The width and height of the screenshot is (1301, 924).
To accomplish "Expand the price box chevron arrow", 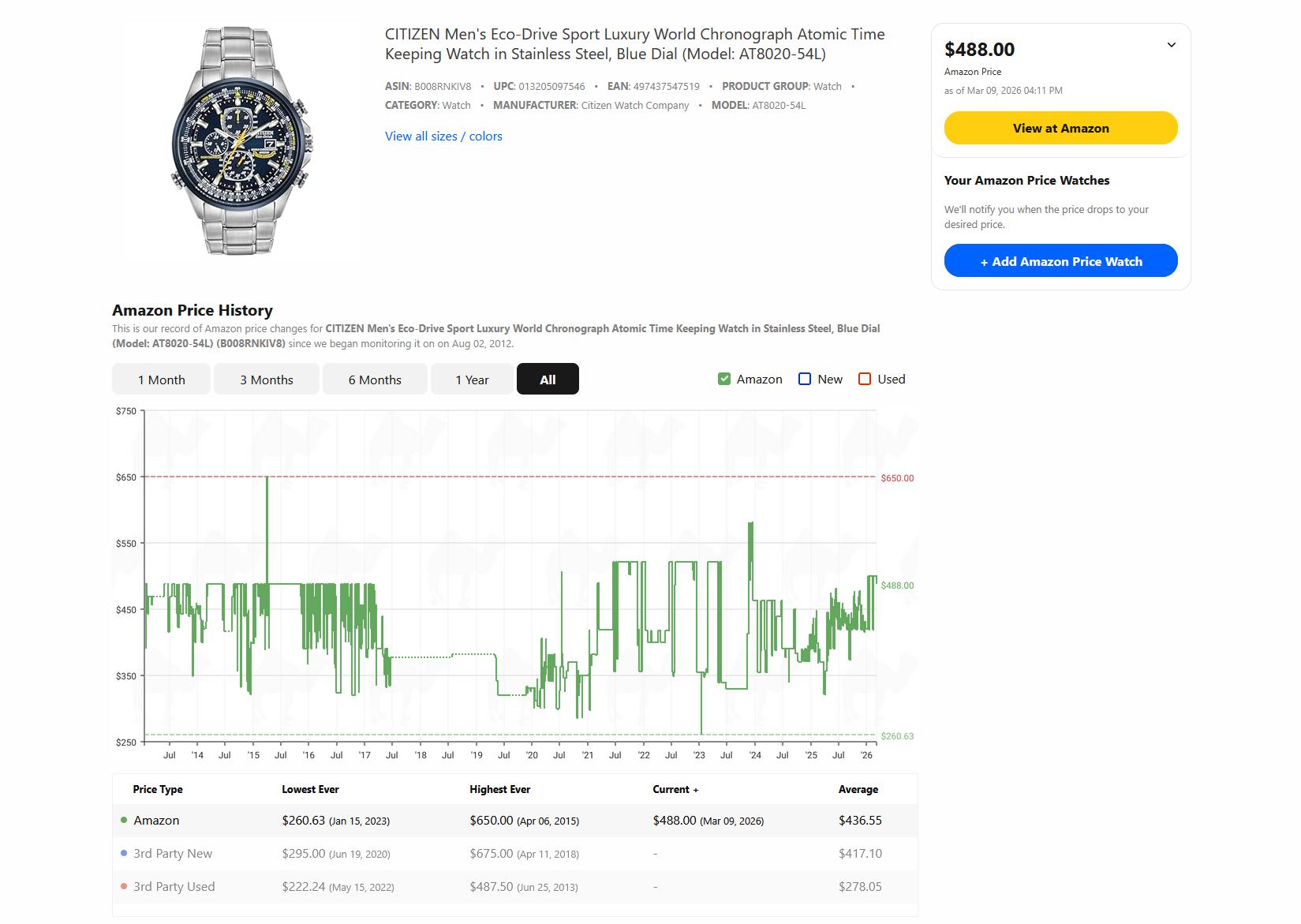I will pos(1171,45).
